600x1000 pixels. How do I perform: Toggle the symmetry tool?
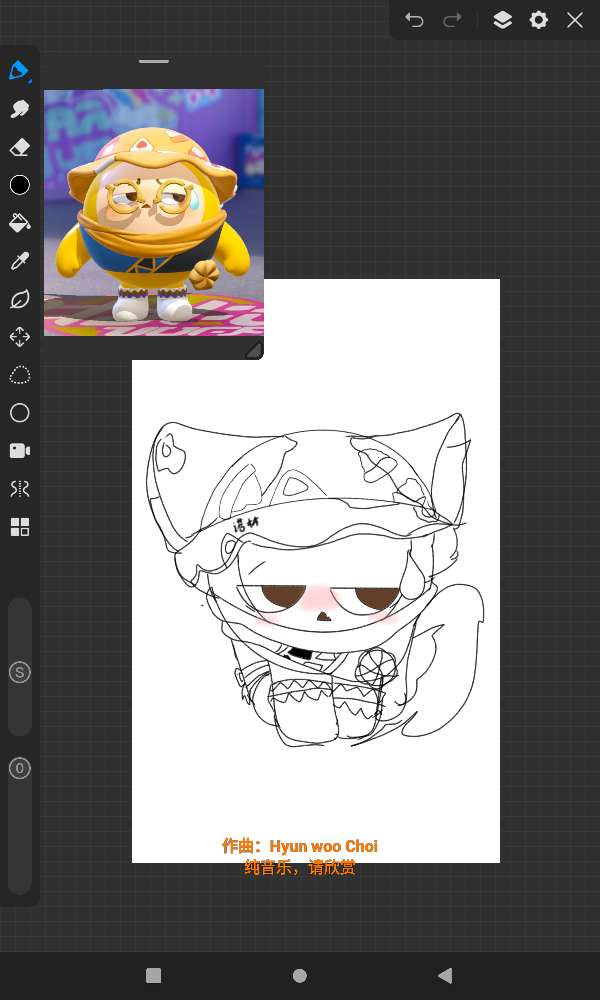point(19,489)
